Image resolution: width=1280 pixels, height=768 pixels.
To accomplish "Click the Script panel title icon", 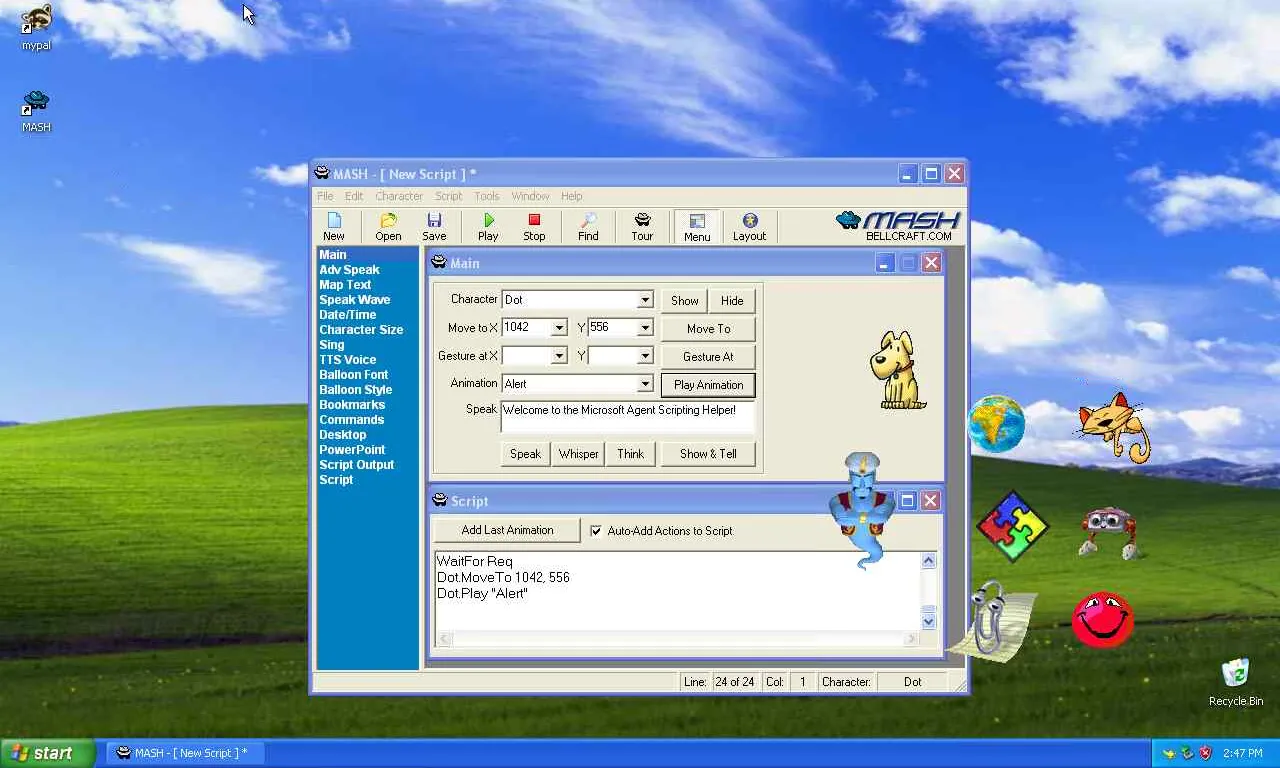I will coord(439,501).
